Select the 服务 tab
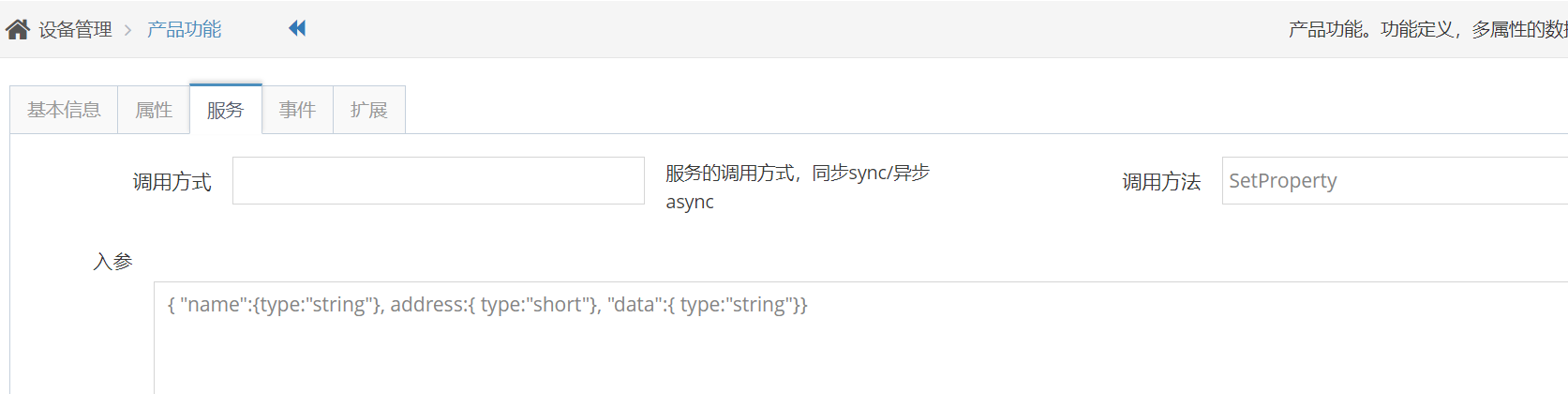This screenshot has height=394, width=1568. 226,110
